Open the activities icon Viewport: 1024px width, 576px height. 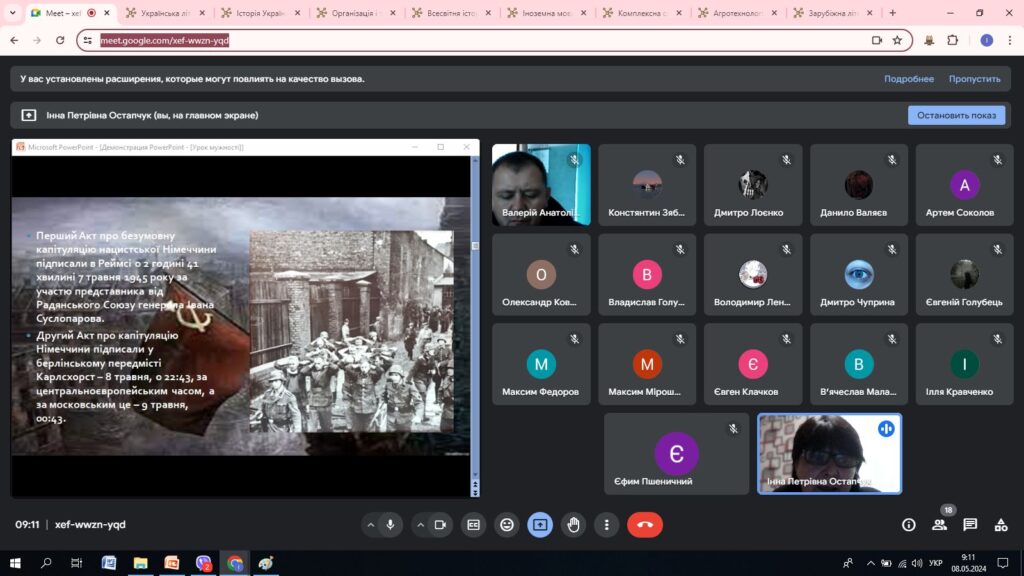pos(1001,524)
